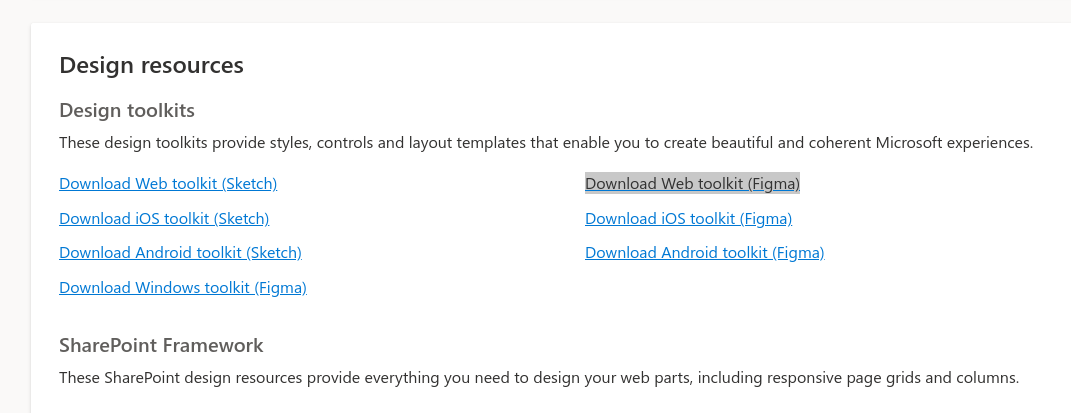Open Download Web toolkit (Sketch) link
Image resolution: width=1071 pixels, height=413 pixels.
168,184
